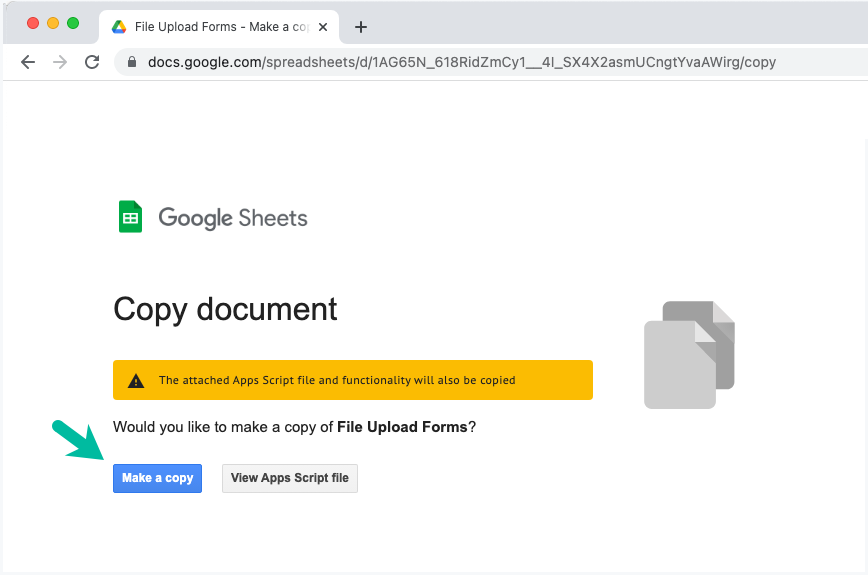Click the warning triangle icon in yellow banner

(136, 381)
